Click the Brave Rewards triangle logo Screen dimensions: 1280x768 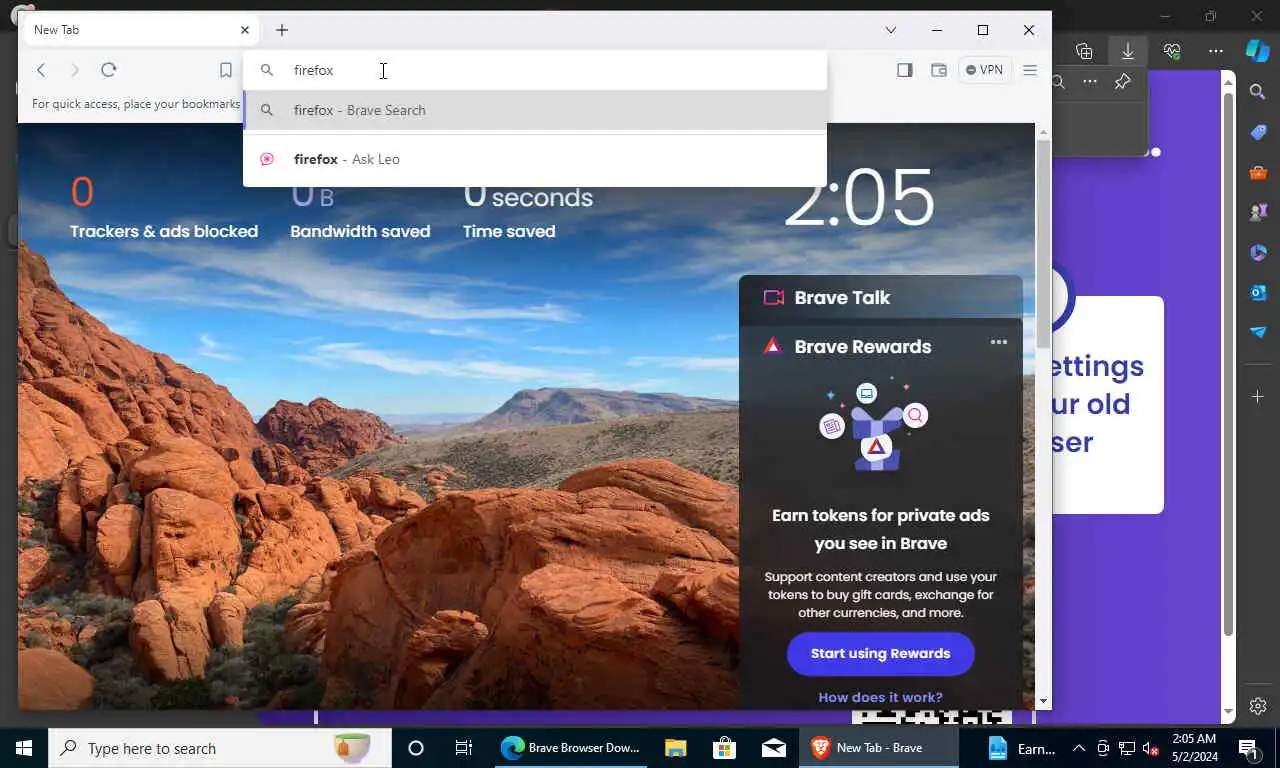(773, 346)
